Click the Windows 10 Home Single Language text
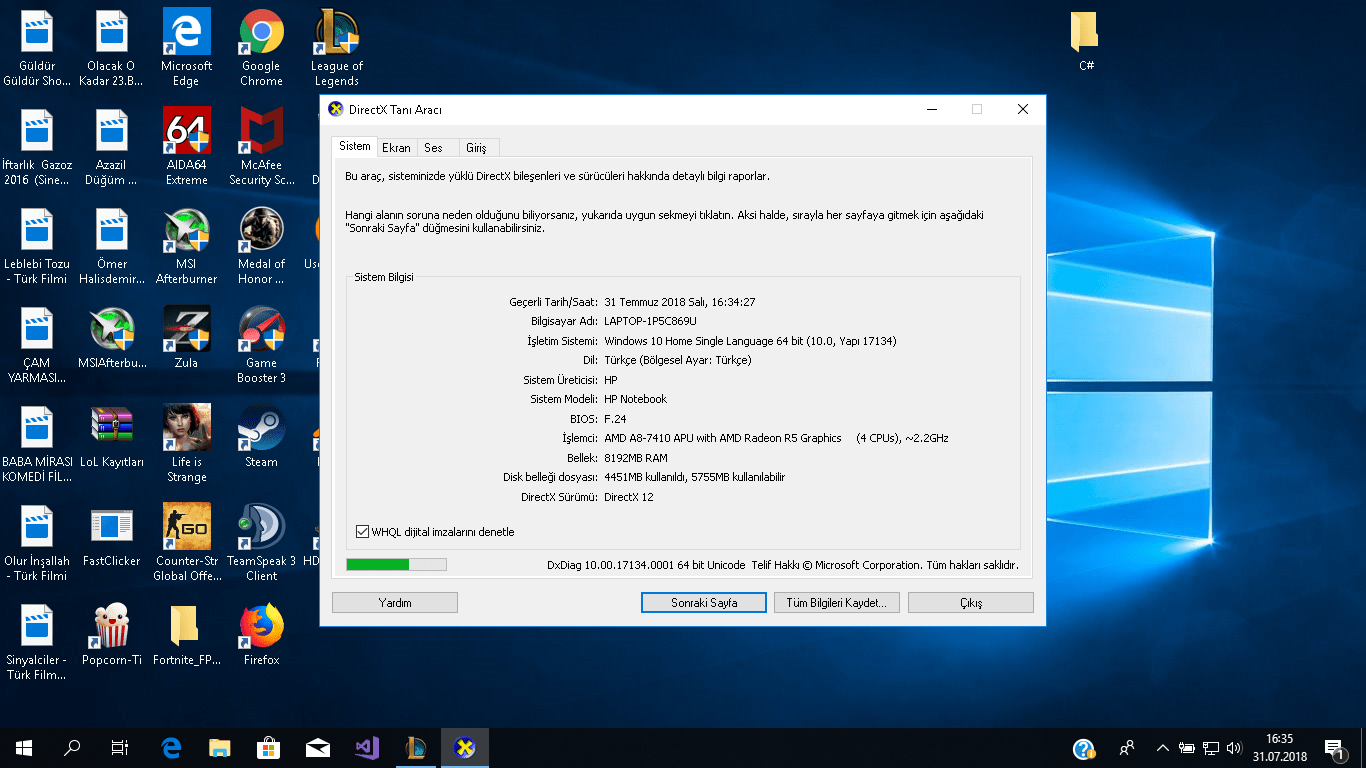The height and width of the screenshot is (768, 1366). (x=750, y=341)
